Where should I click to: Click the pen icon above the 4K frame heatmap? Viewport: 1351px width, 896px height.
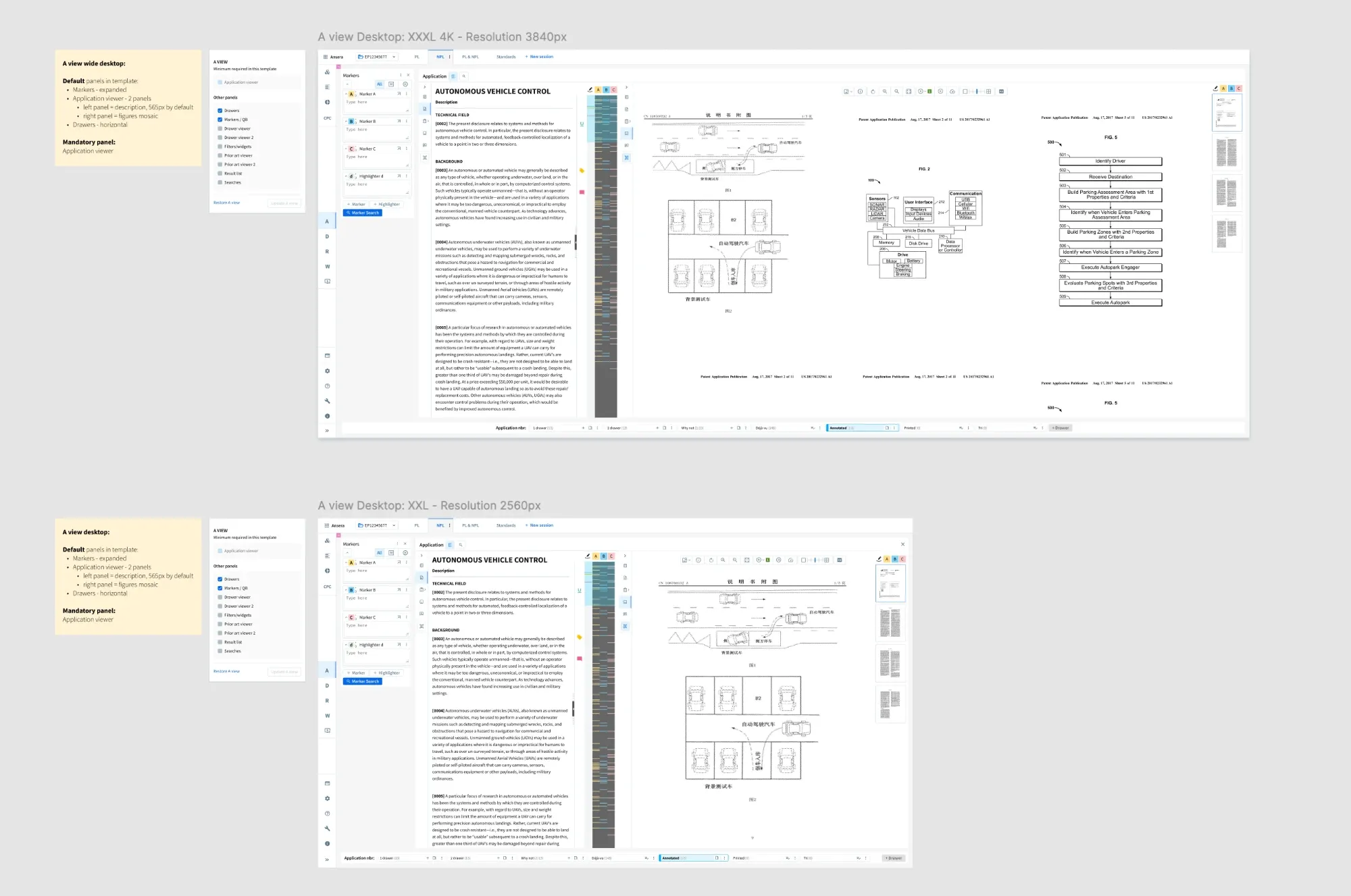590,89
